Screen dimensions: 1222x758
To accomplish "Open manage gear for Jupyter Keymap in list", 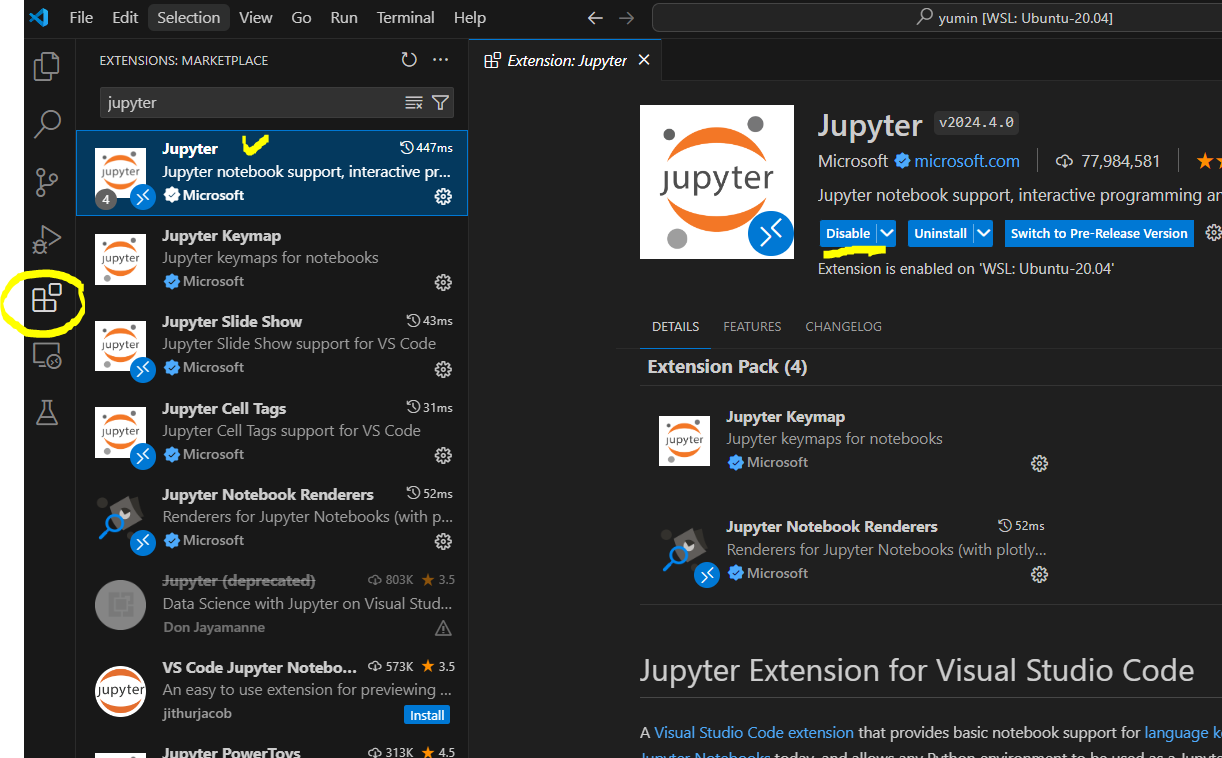I will point(443,282).
